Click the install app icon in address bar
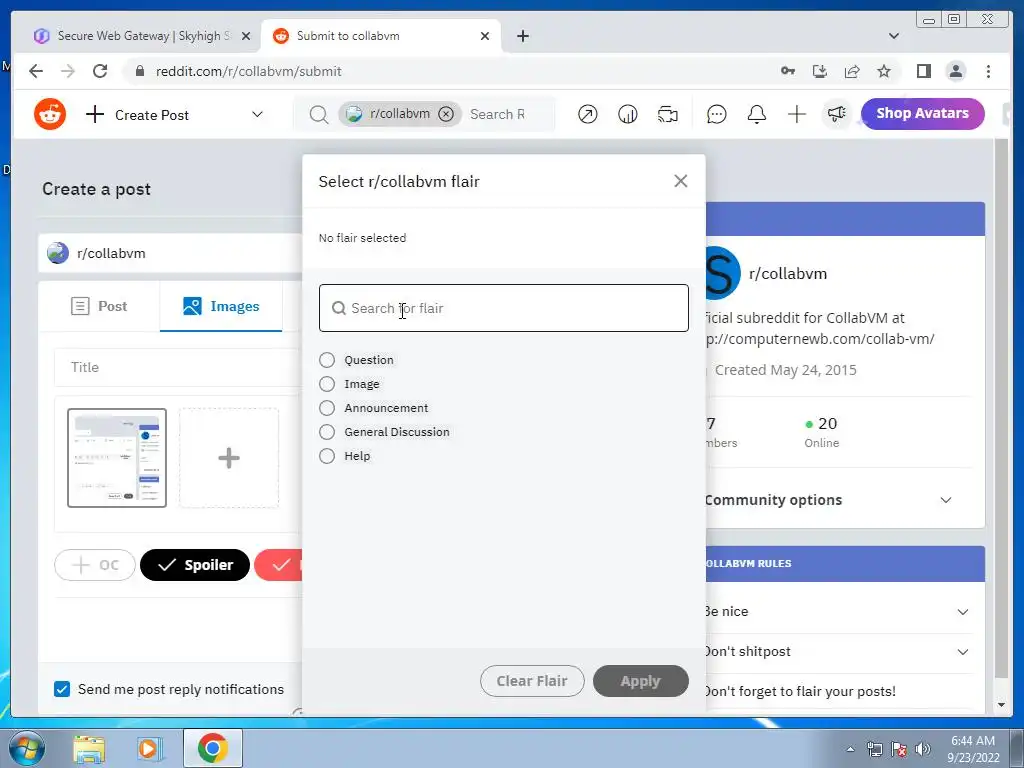The height and width of the screenshot is (768, 1024). pos(820,71)
